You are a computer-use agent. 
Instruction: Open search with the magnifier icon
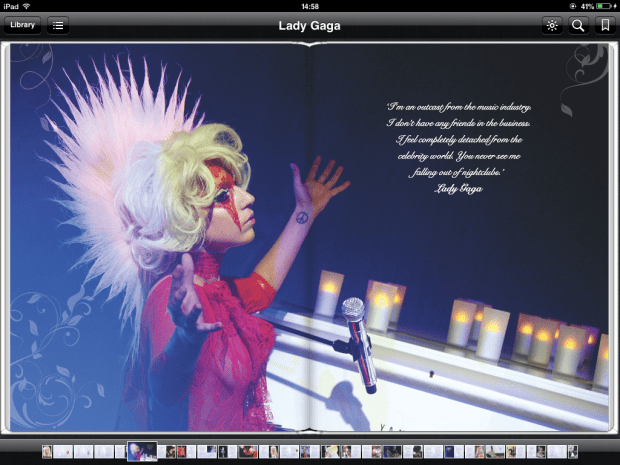[578, 25]
